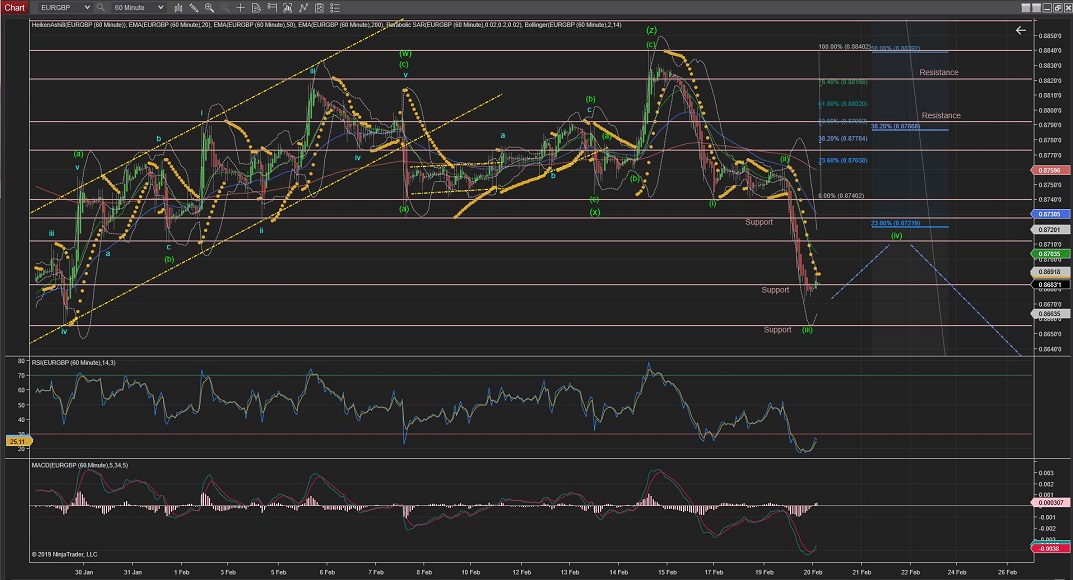The height and width of the screenshot is (580, 1073).
Task: Click the blue 0.87385 price marker
Action: coord(1050,214)
